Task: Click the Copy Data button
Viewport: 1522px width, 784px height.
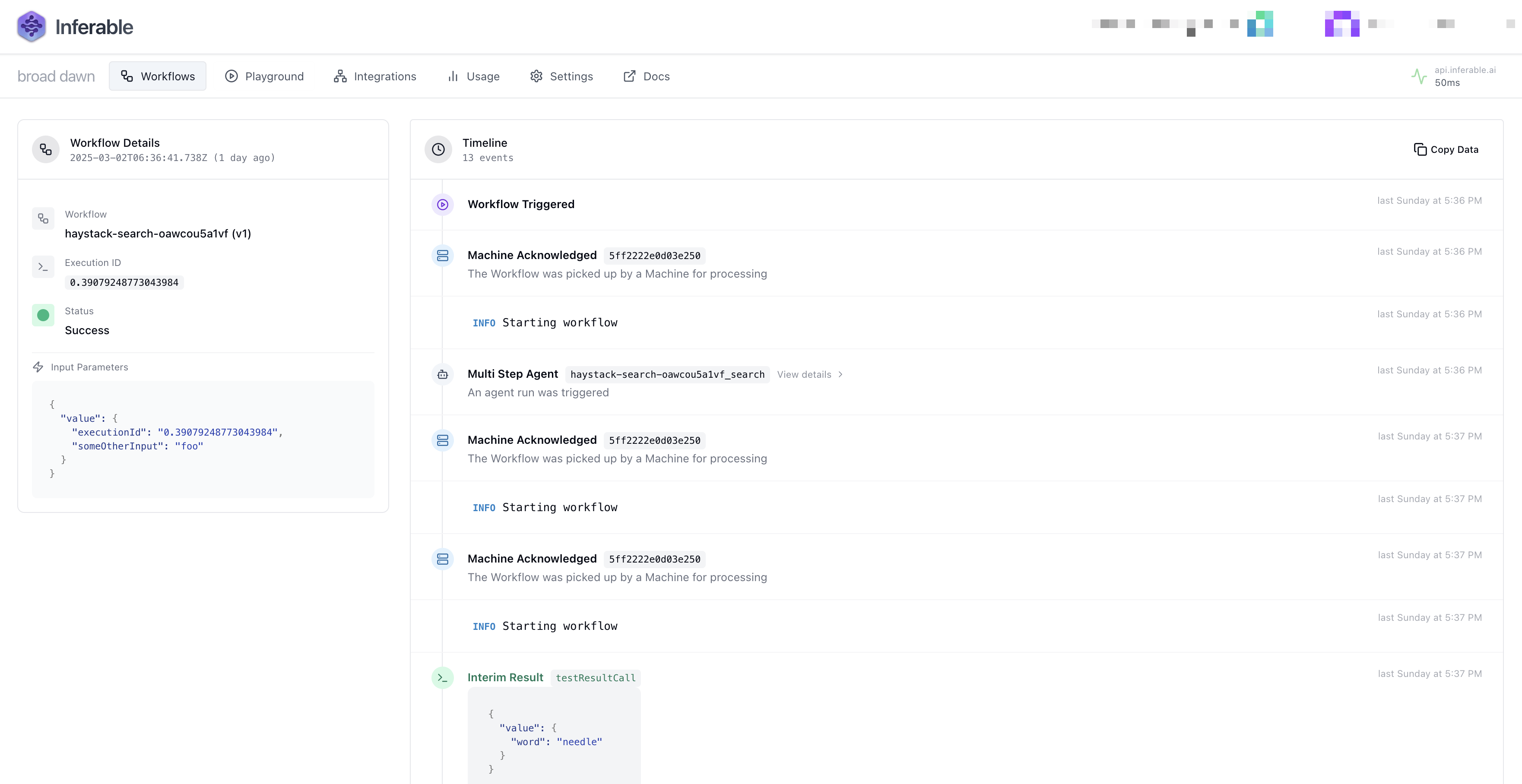Action: (x=1446, y=149)
